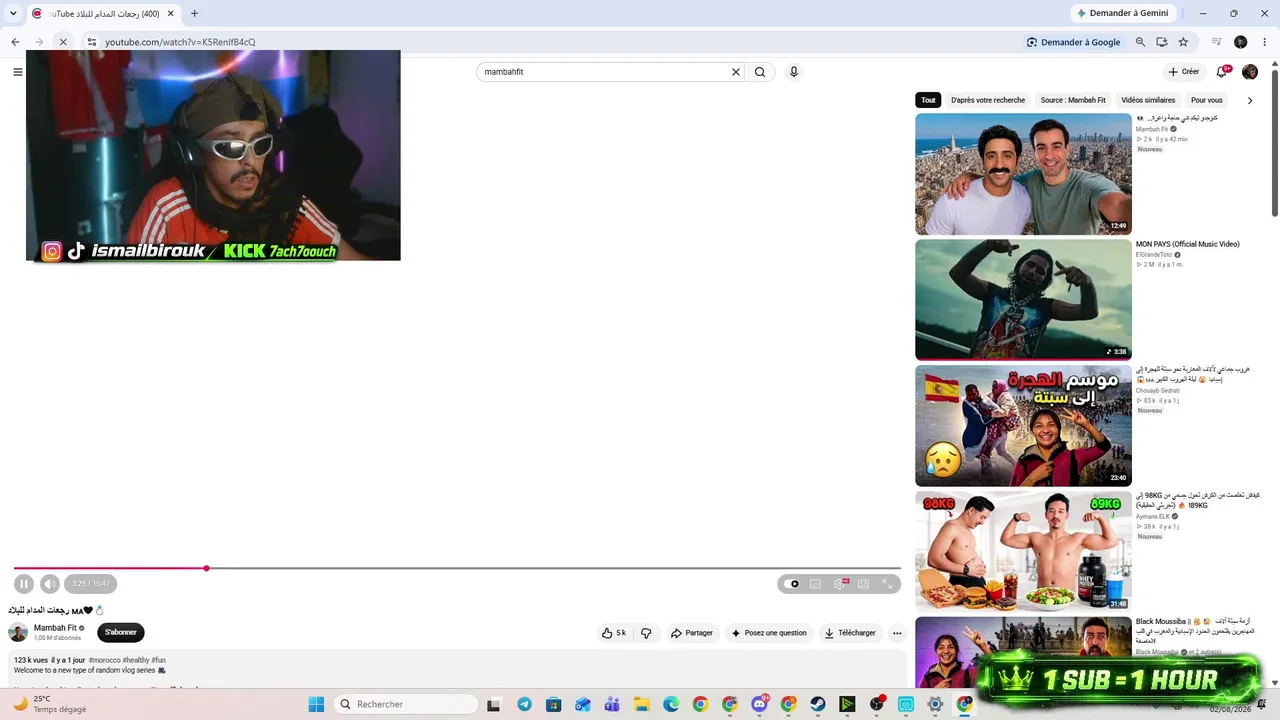1280x720 pixels.
Task: Go back in browser history
Action: (x=15, y=42)
